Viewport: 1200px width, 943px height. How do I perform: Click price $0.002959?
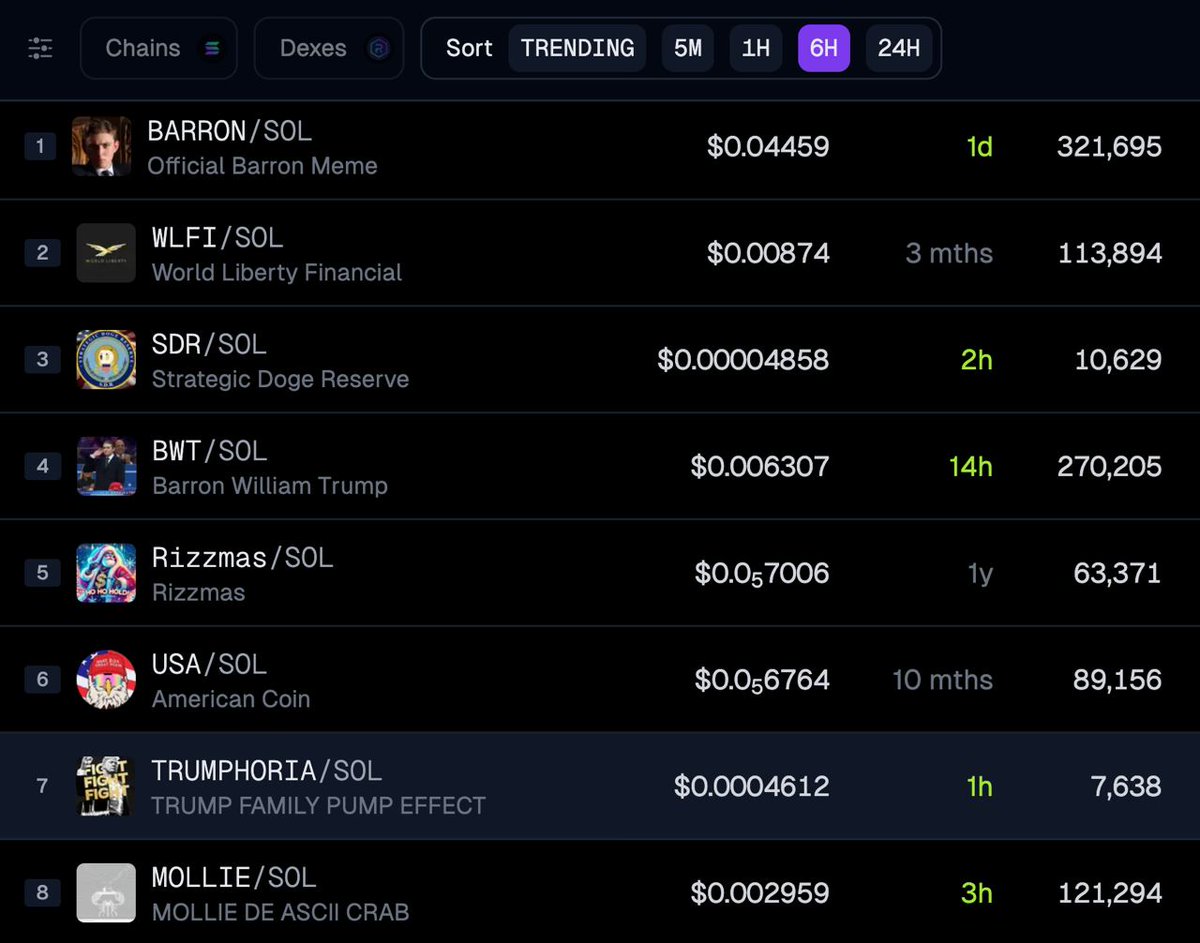[760, 893]
